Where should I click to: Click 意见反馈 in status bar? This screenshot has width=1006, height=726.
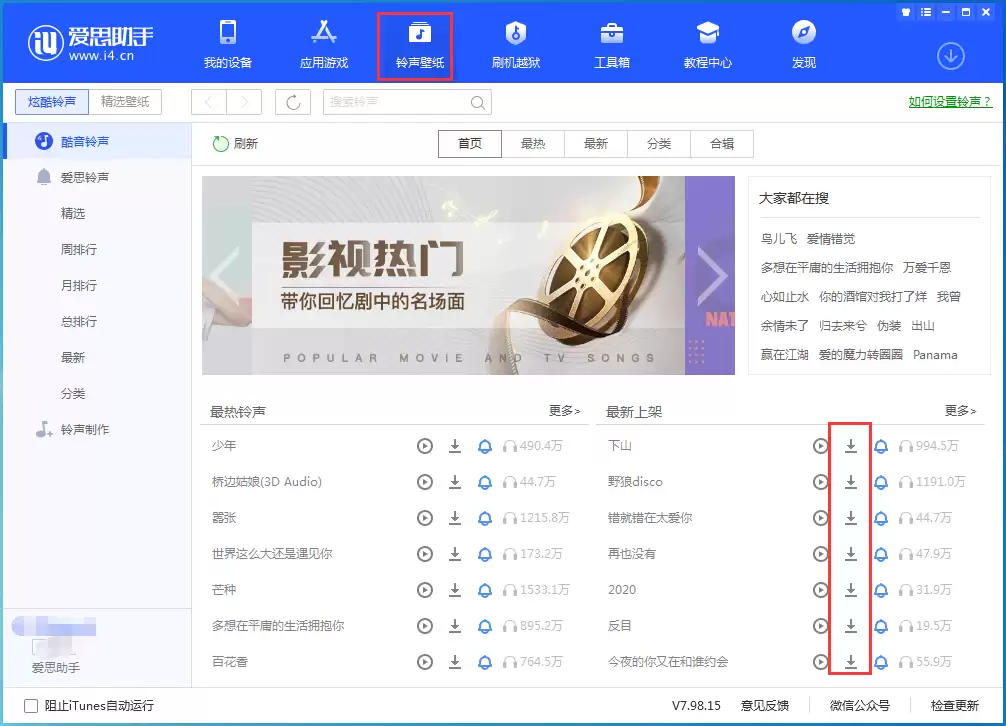tap(765, 705)
